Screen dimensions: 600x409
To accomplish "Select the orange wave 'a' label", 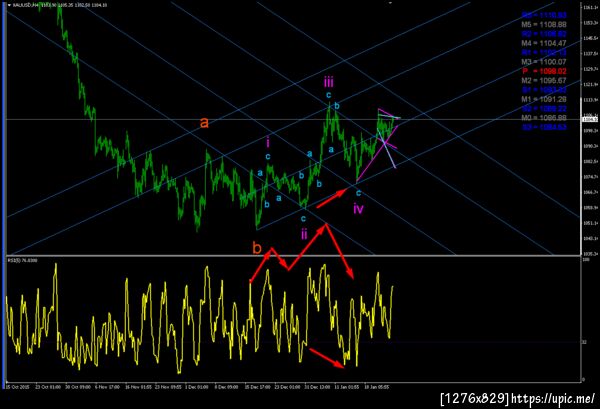I will (204, 123).
